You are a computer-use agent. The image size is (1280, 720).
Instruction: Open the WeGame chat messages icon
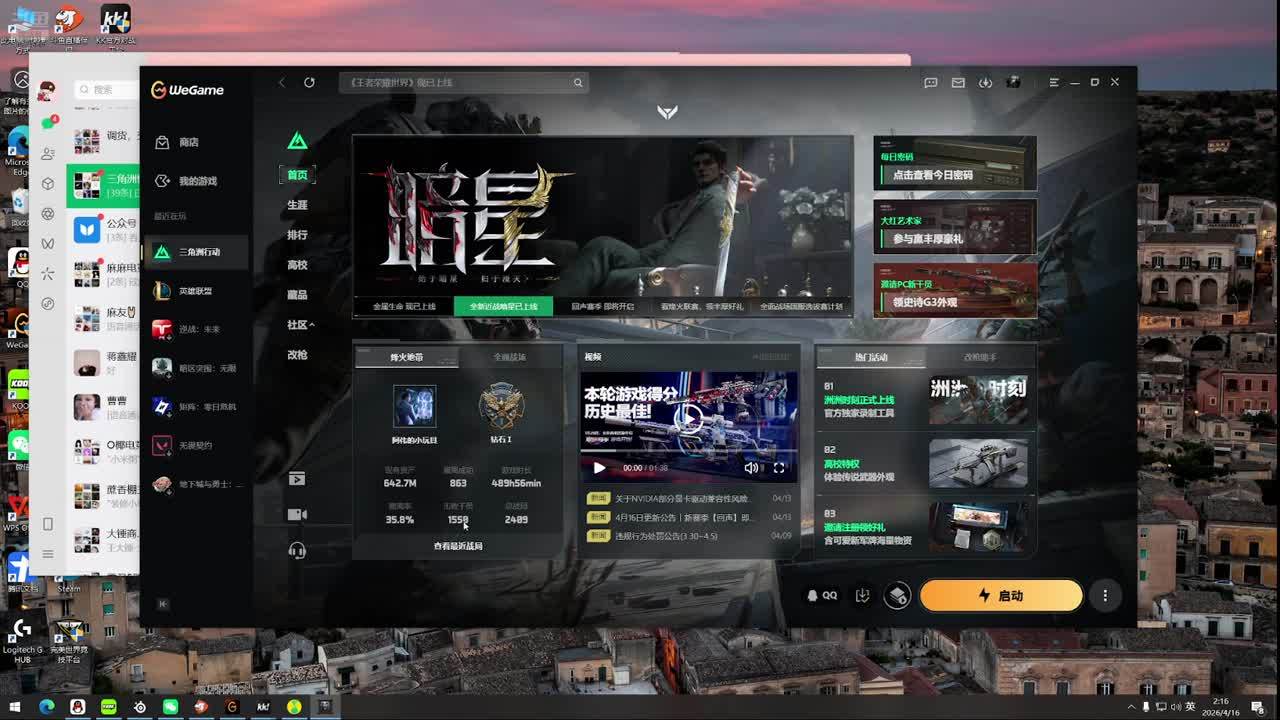(931, 83)
